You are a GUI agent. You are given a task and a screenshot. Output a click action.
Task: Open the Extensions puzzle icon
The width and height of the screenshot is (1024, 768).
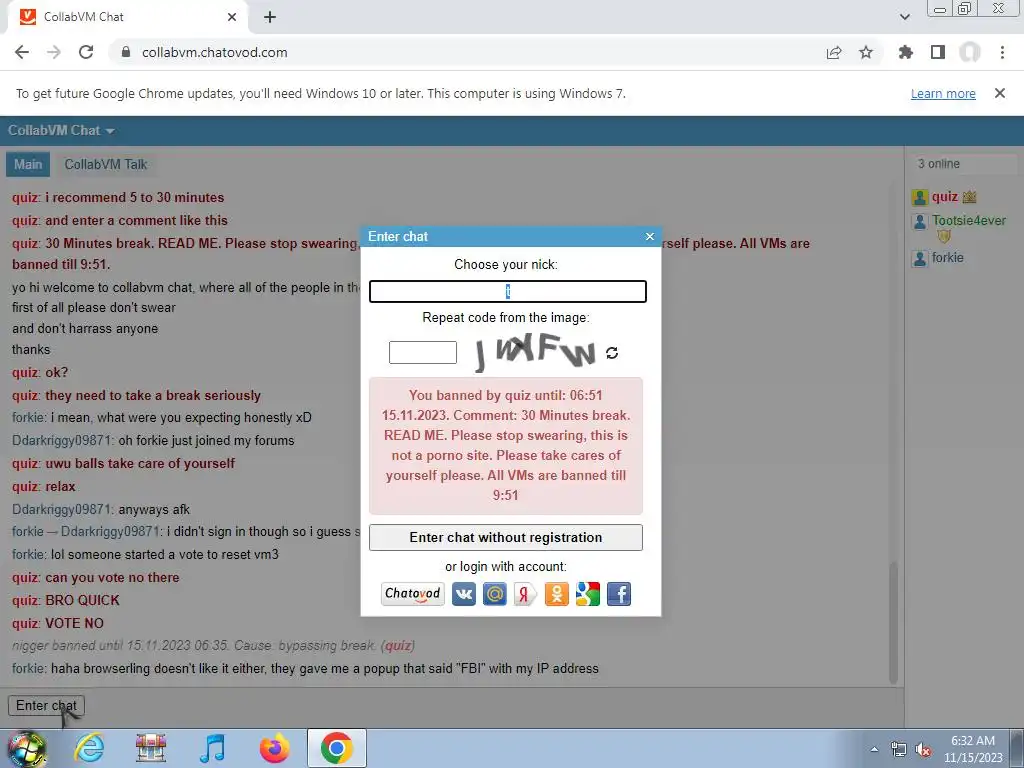point(905,52)
